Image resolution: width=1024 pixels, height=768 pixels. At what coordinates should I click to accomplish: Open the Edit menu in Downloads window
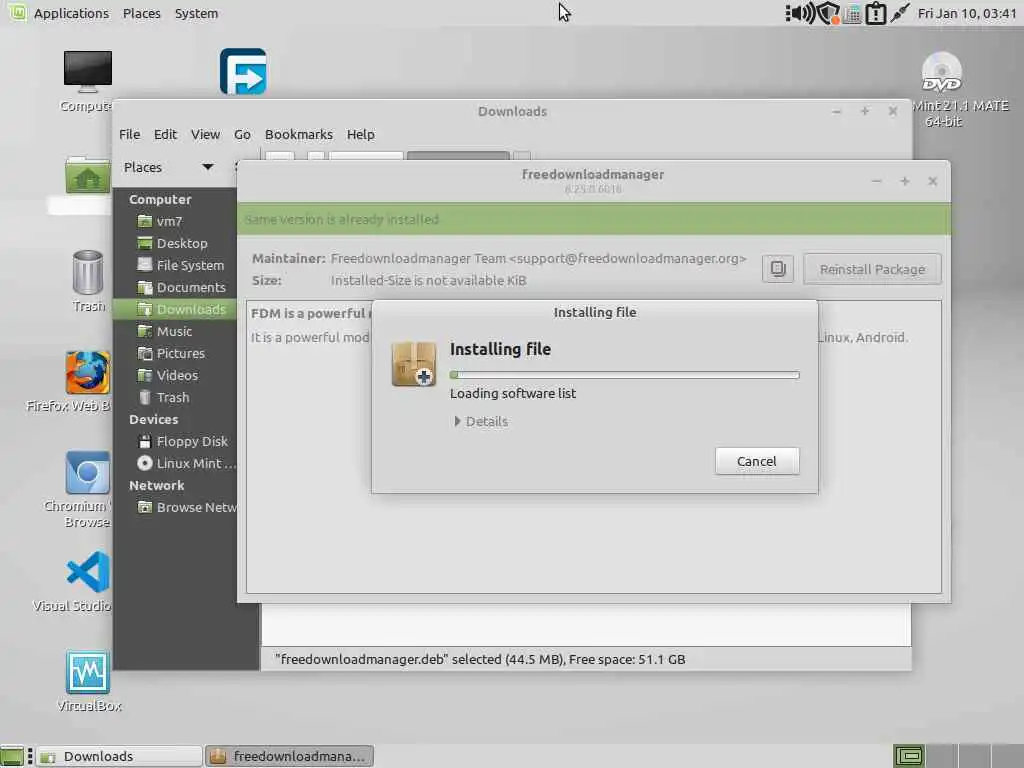[165, 135]
